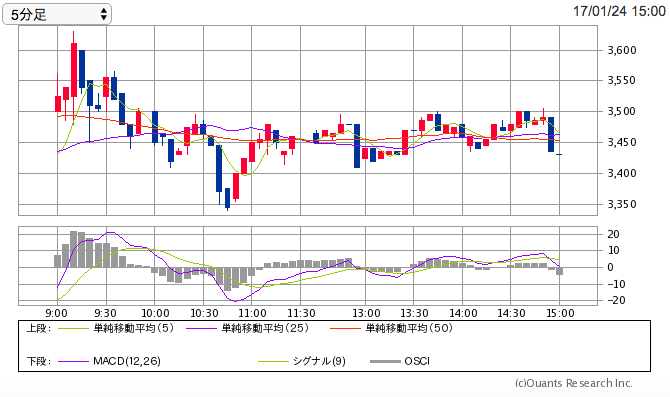Viewport: 670px width, 397px height.
Task: Click the 3,350 price axis label
Action: coord(622,204)
